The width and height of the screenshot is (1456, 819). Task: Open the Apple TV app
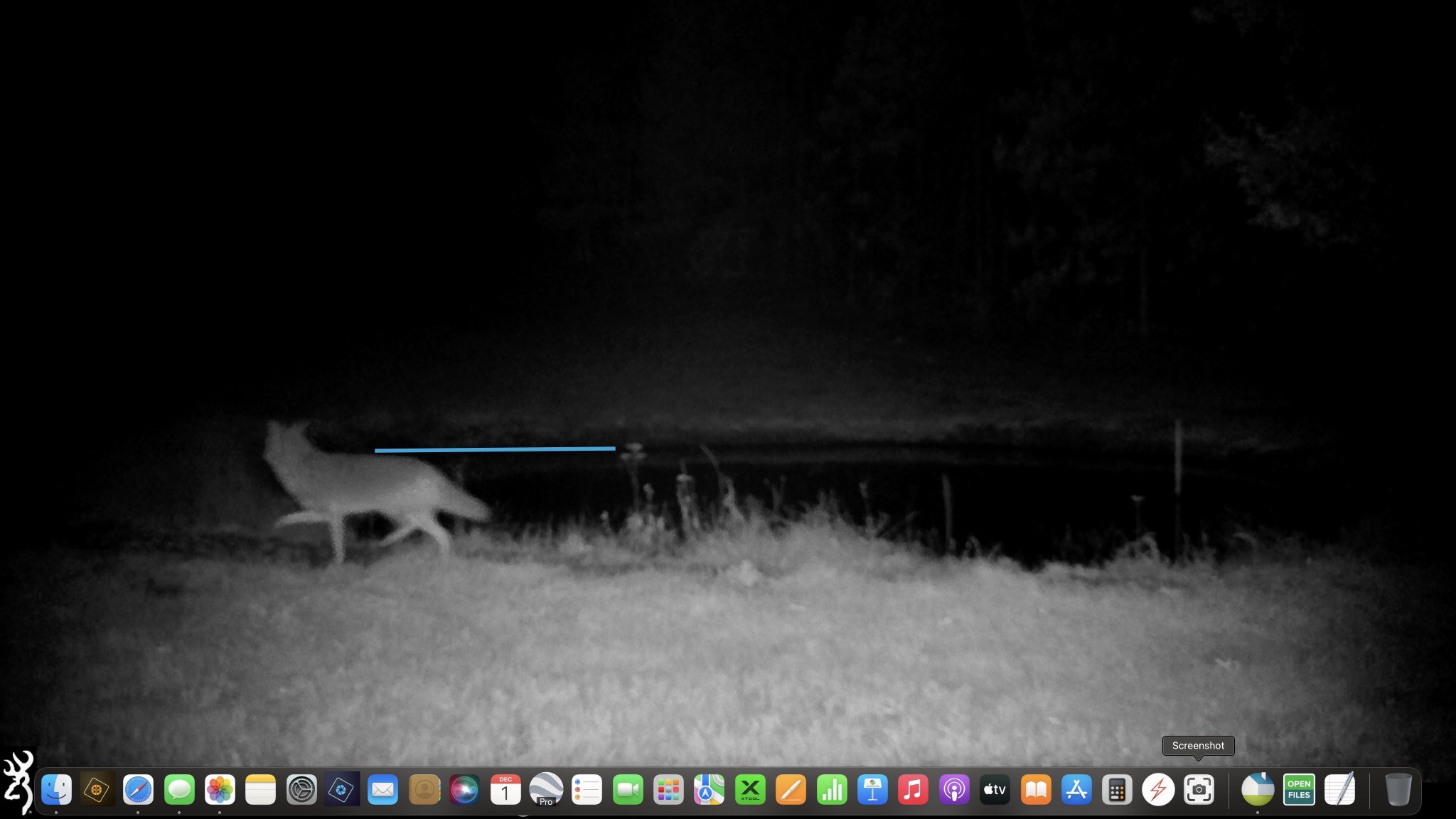pos(995,790)
